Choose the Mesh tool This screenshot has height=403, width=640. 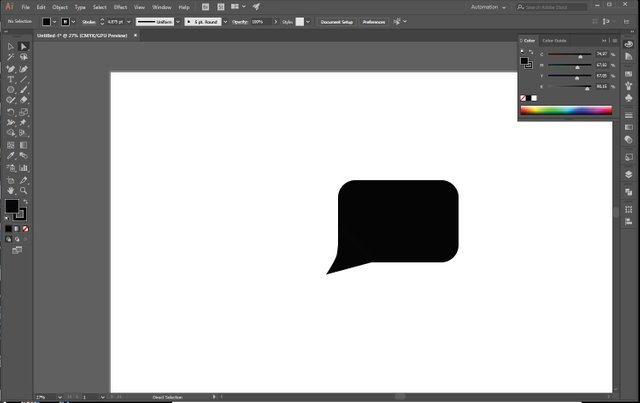click(x=11, y=145)
